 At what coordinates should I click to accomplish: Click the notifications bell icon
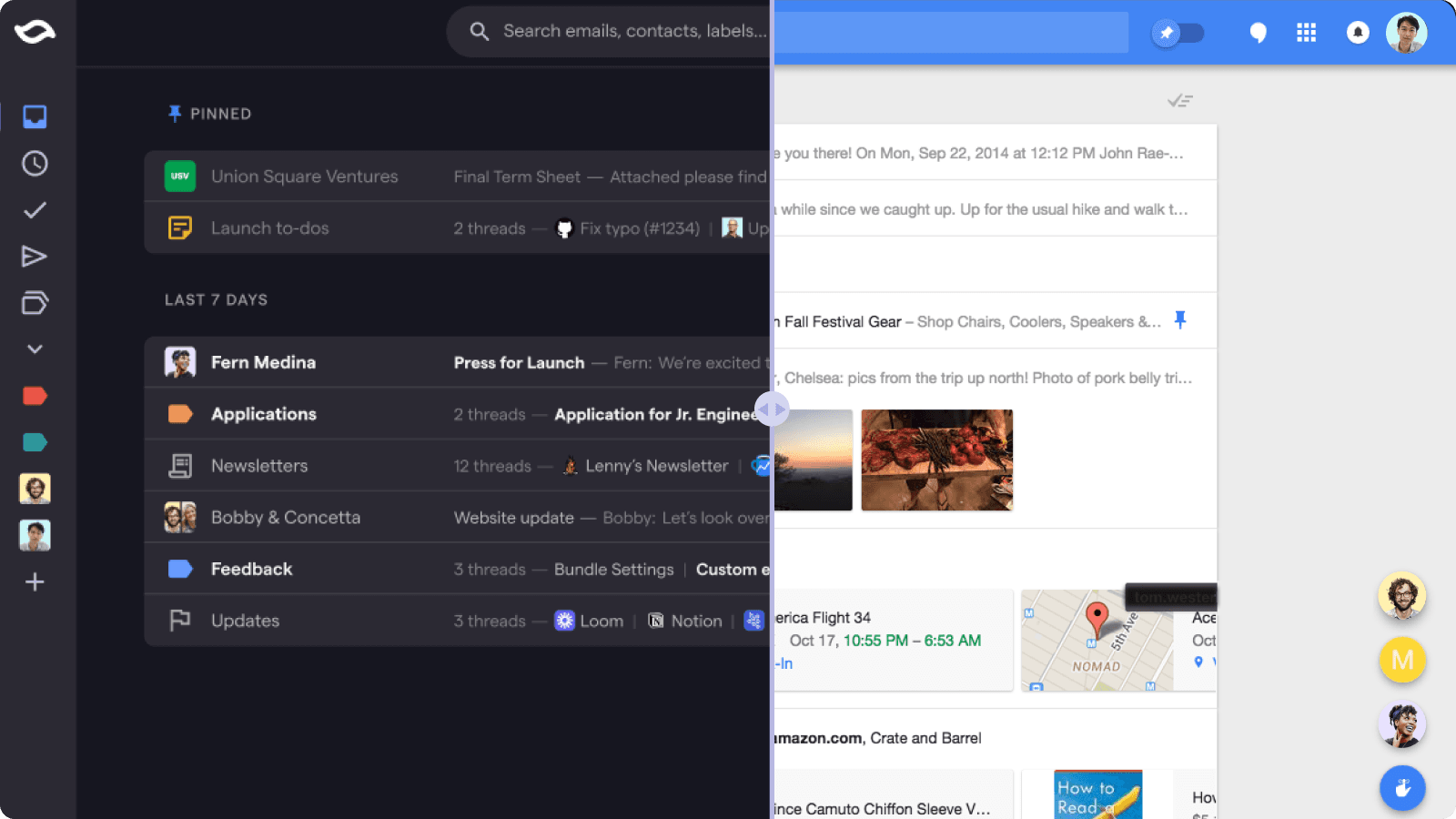pyautogui.click(x=1357, y=34)
